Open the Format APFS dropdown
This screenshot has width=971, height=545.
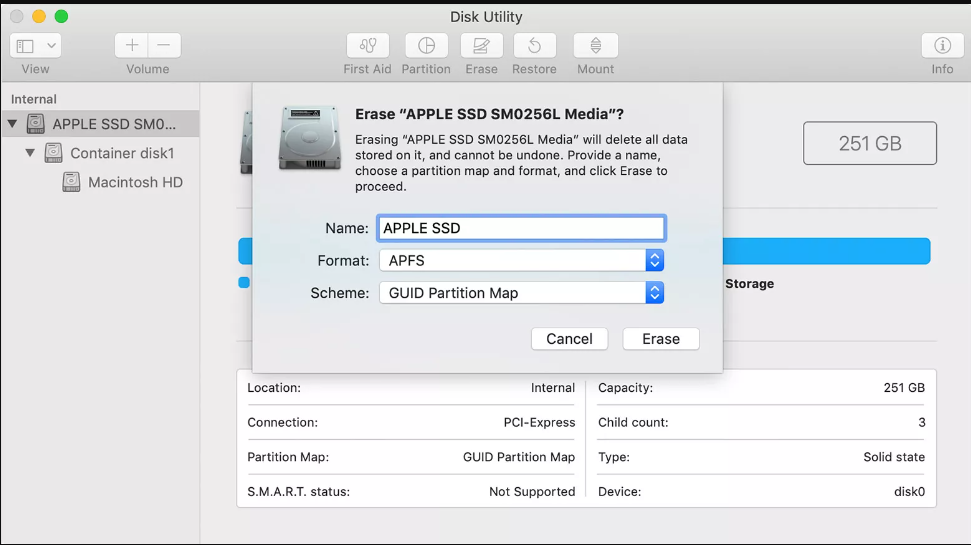coord(521,261)
